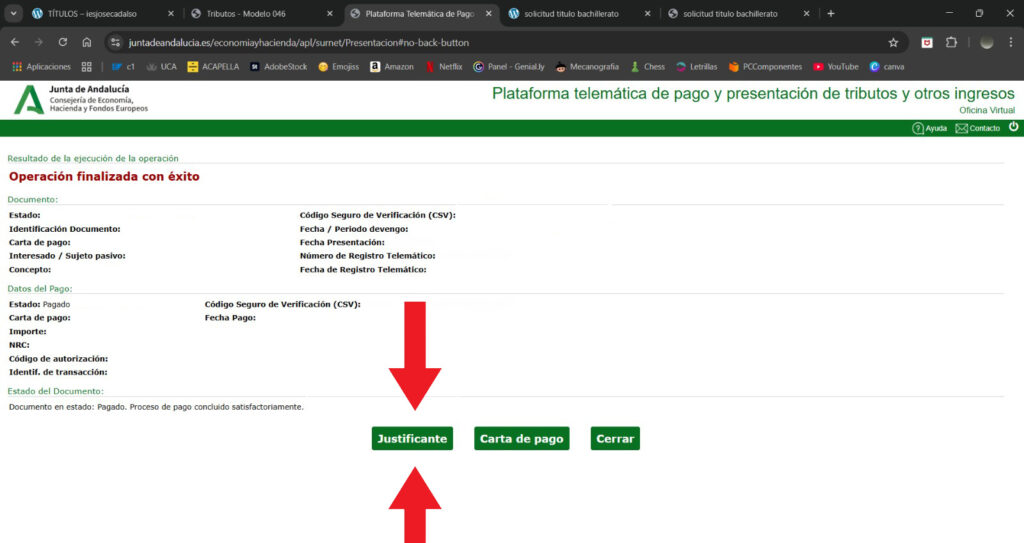Viewport: 1024px width, 543px height.
Task: Click the green Justificante button
Action: pos(411,439)
